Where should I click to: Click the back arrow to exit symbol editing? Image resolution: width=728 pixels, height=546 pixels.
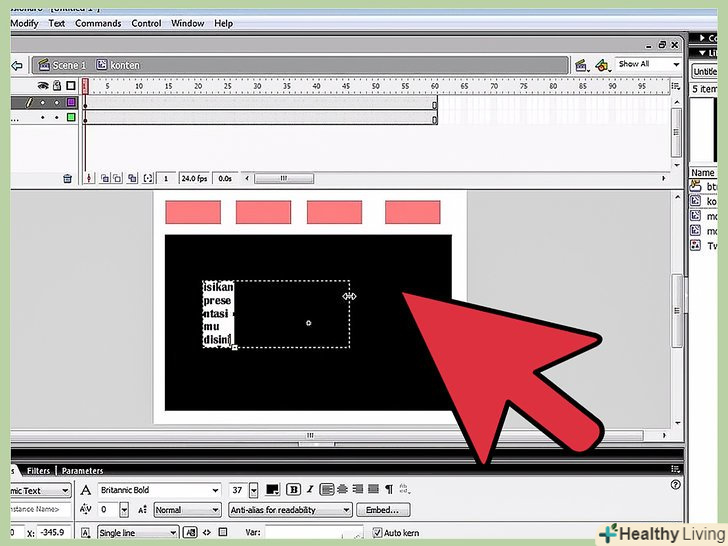pyautogui.click(x=17, y=65)
